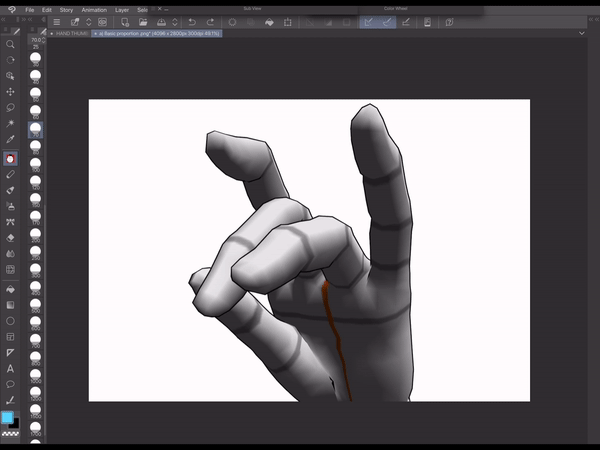This screenshot has height=450, width=600.
Task: Select the Eraser tool
Action: pyautogui.click(x=11, y=238)
